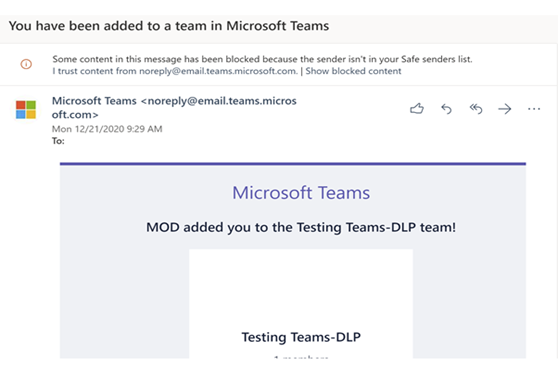Click the cut-off members text under the team name
The image size is (558, 388).
[301, 356]
